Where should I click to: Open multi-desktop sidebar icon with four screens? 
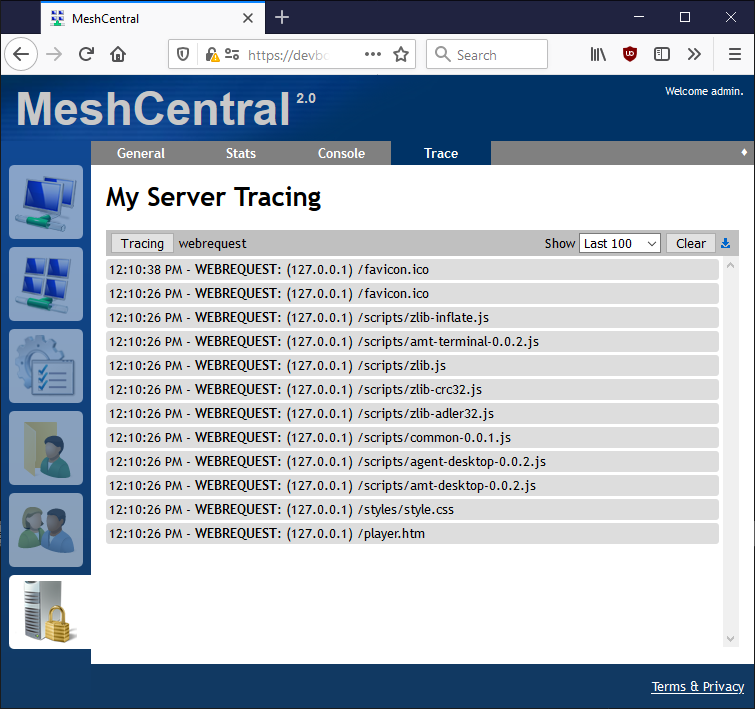pos(46,284)
